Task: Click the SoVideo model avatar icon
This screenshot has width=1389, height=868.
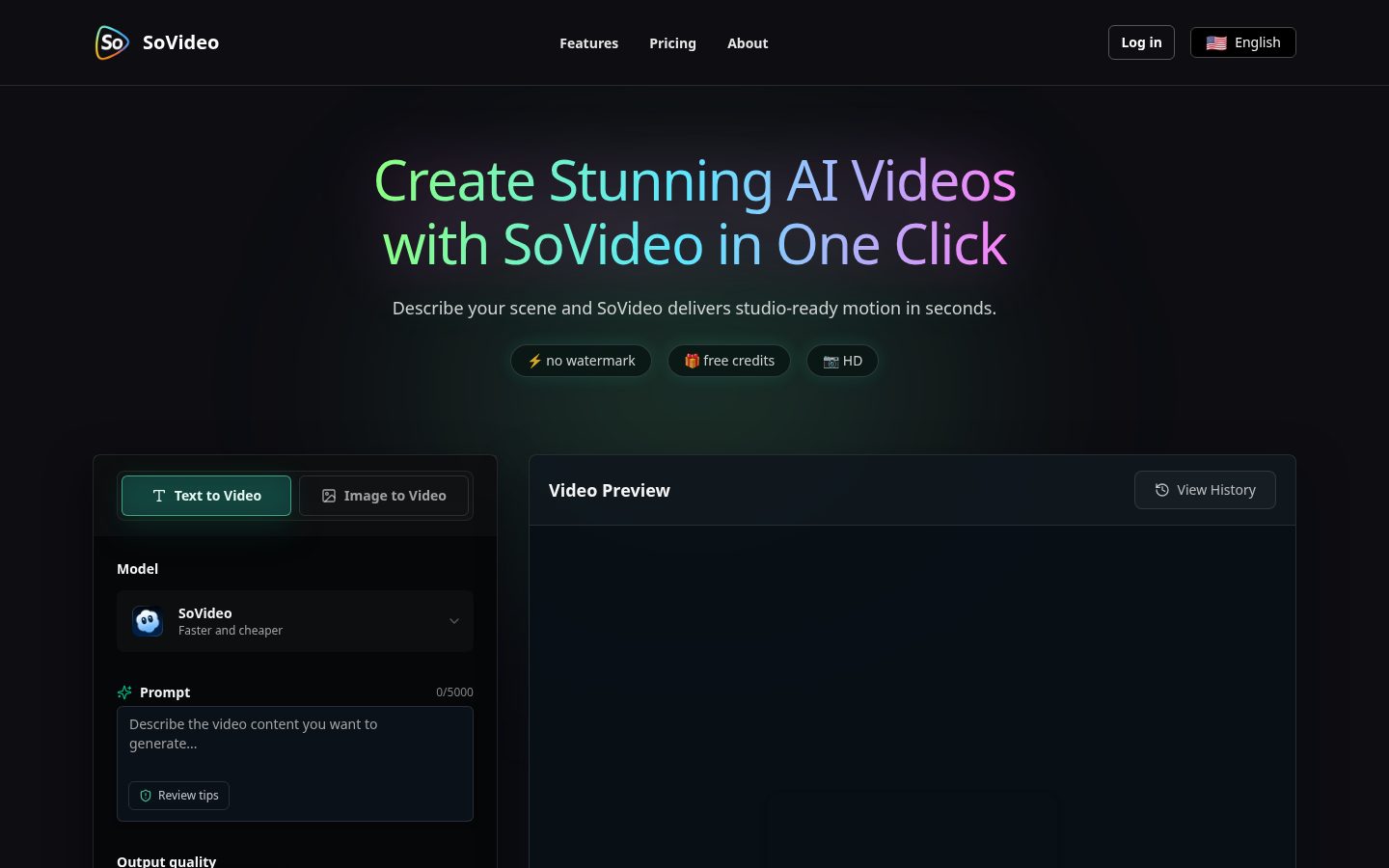Action: click(x=148, y=621)
